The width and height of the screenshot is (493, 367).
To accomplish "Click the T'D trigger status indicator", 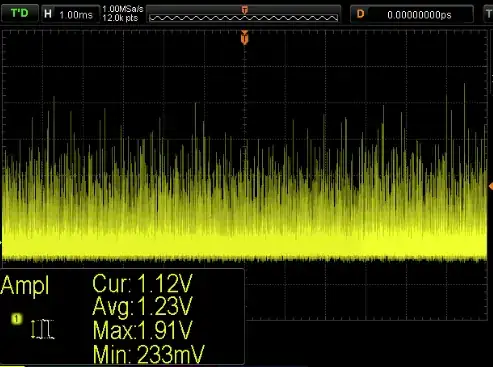I will pos(19,13).
